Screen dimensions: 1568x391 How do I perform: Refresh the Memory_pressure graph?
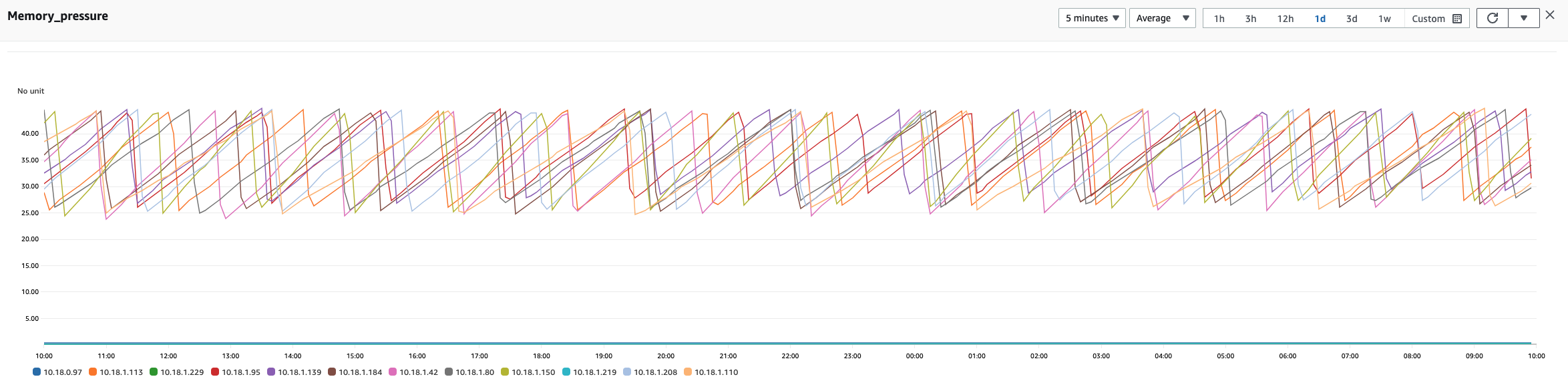point(1493,18)
